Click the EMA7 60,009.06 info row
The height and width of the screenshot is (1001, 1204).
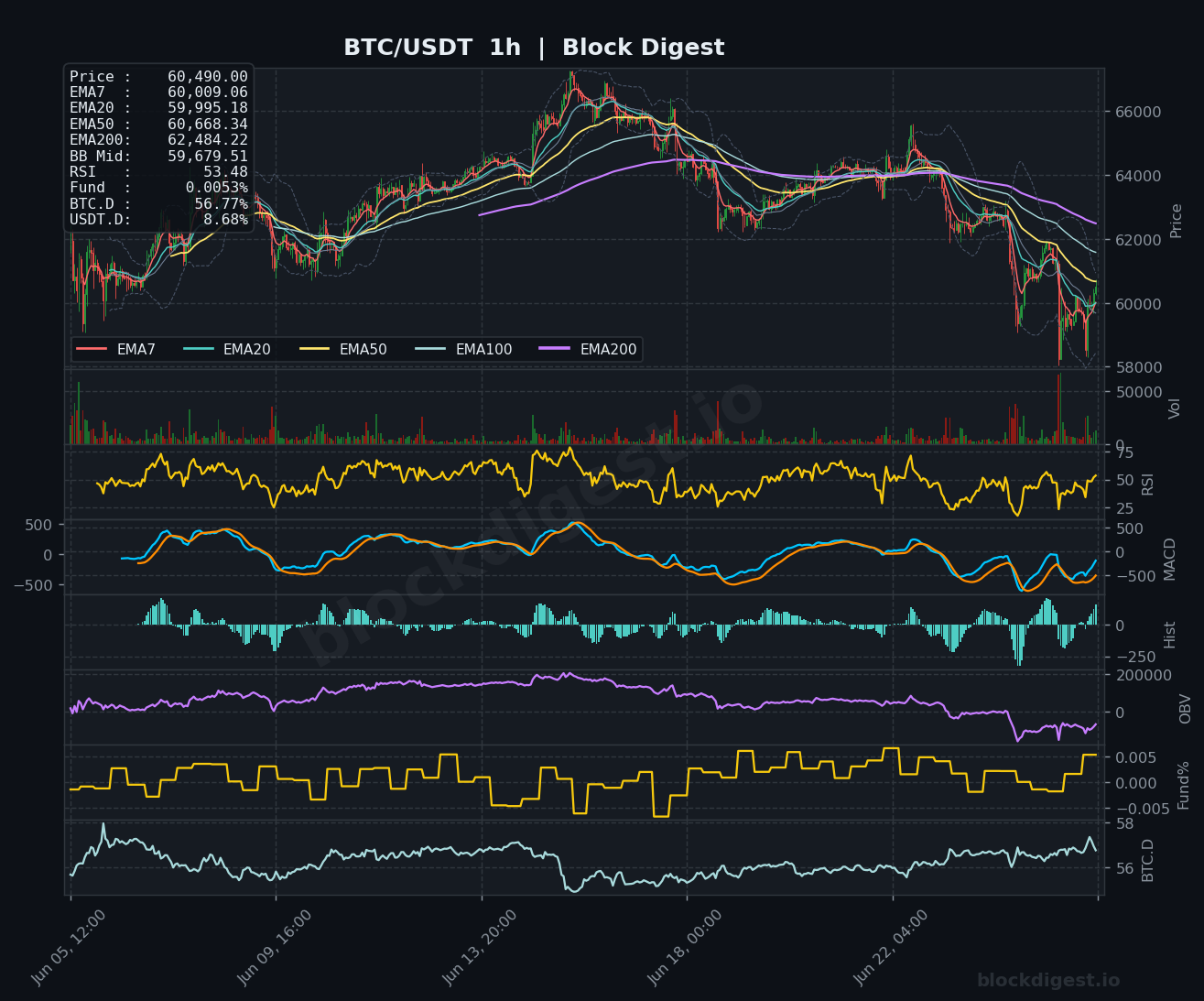[158, 92]
